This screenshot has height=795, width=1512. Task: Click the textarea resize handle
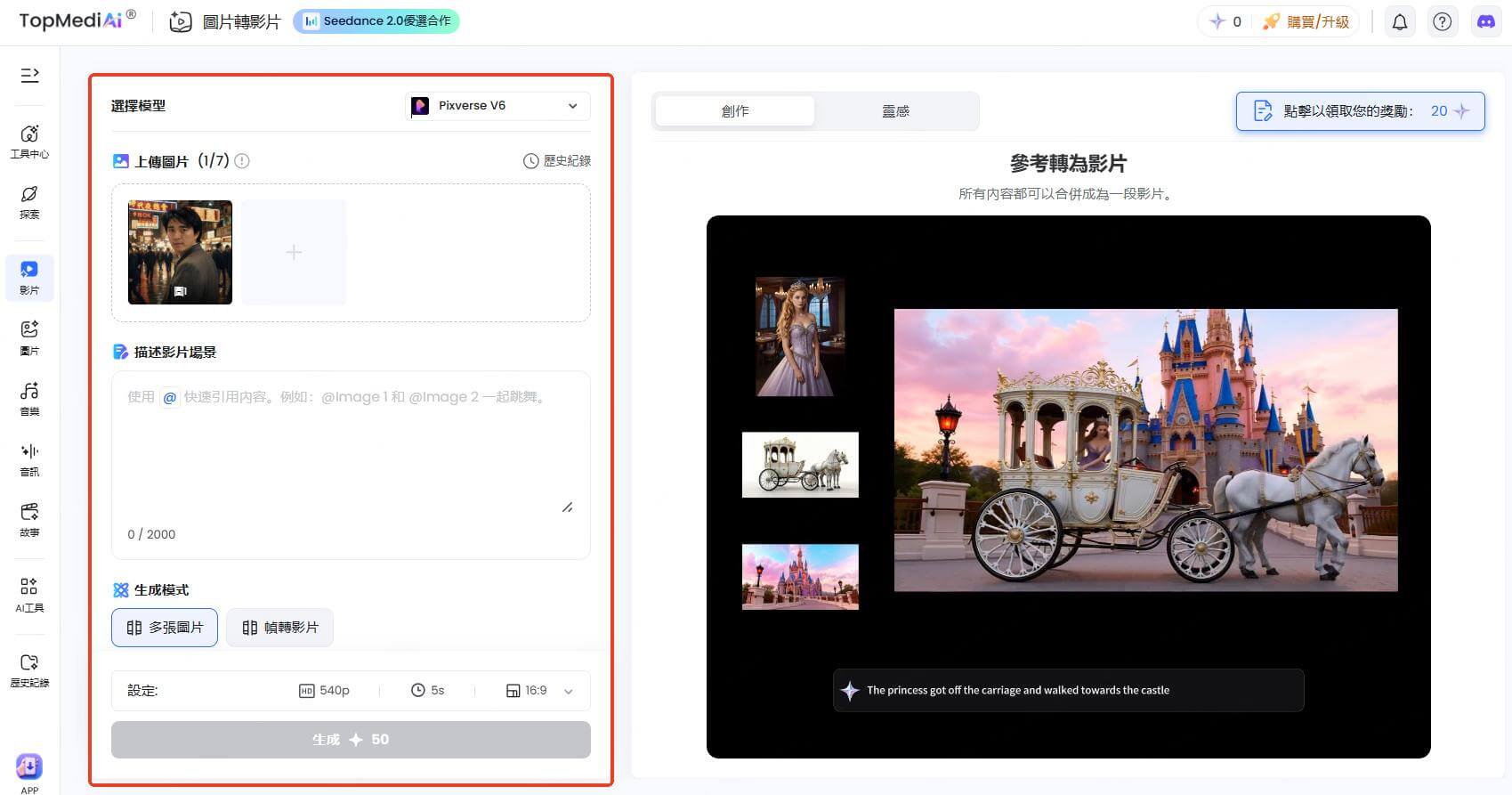tap(567, 507)
